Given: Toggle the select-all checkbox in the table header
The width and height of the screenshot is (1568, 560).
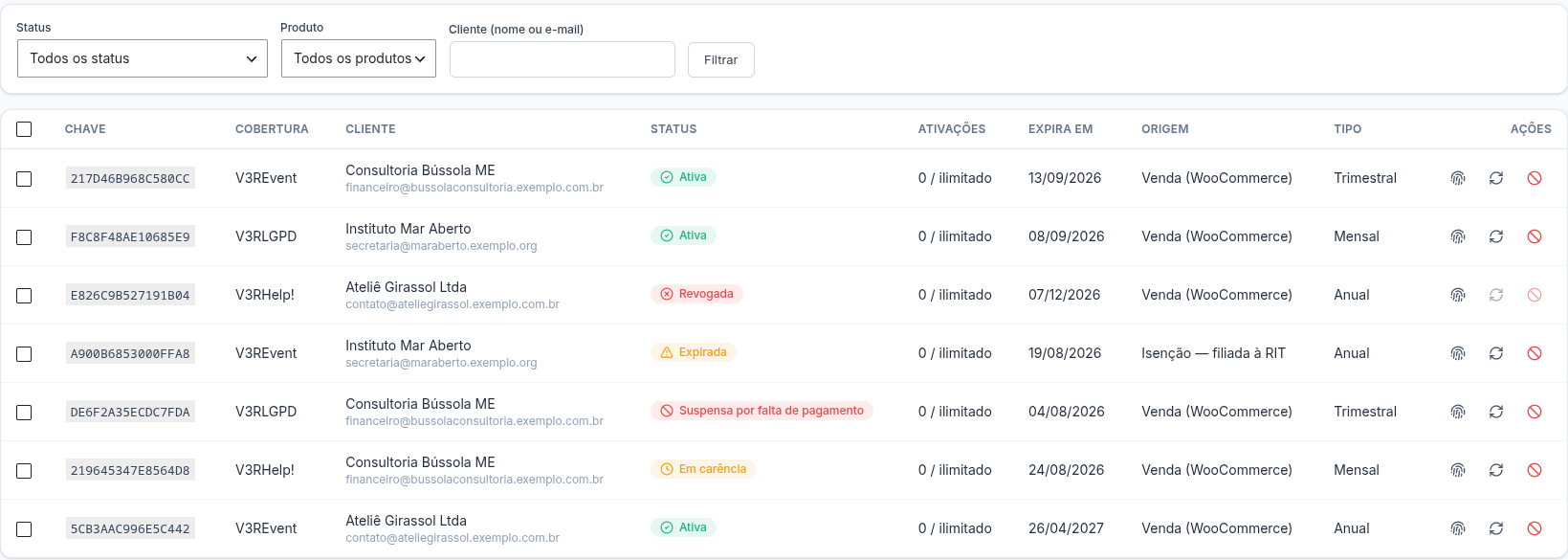Looking at the screenshot, I should click(x=24, y=129).
